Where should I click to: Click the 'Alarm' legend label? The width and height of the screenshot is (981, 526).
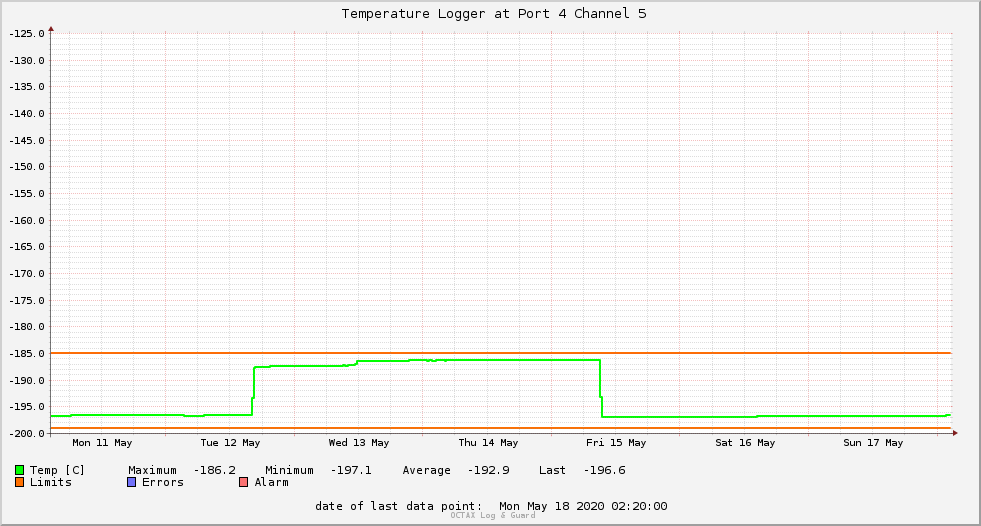tap(272, 482)
